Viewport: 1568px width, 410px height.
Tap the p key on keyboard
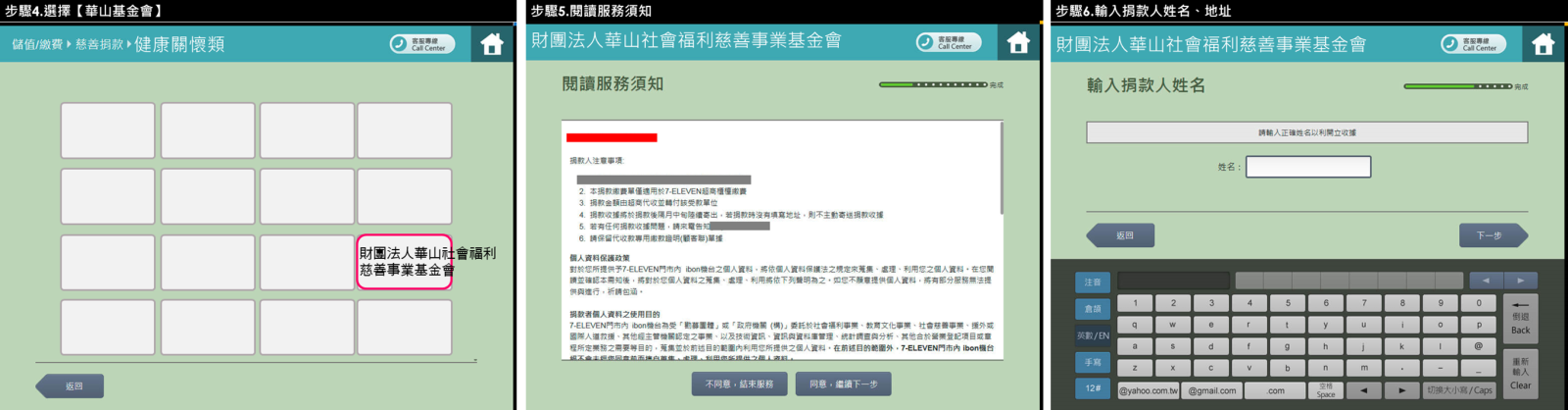click(1479, 325)
